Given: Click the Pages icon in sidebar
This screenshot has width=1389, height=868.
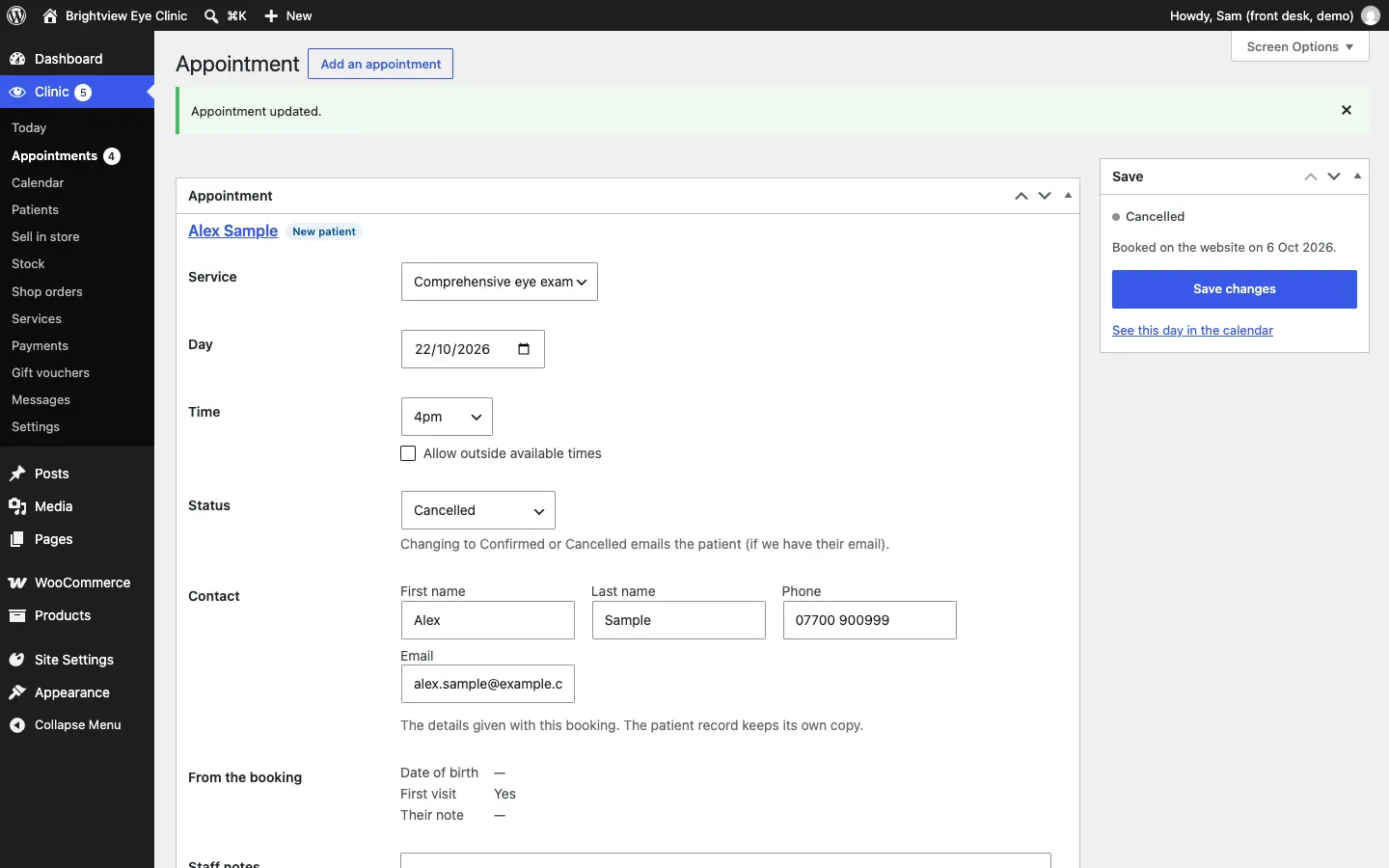Looking at the screenshot, I should [17, 539].
